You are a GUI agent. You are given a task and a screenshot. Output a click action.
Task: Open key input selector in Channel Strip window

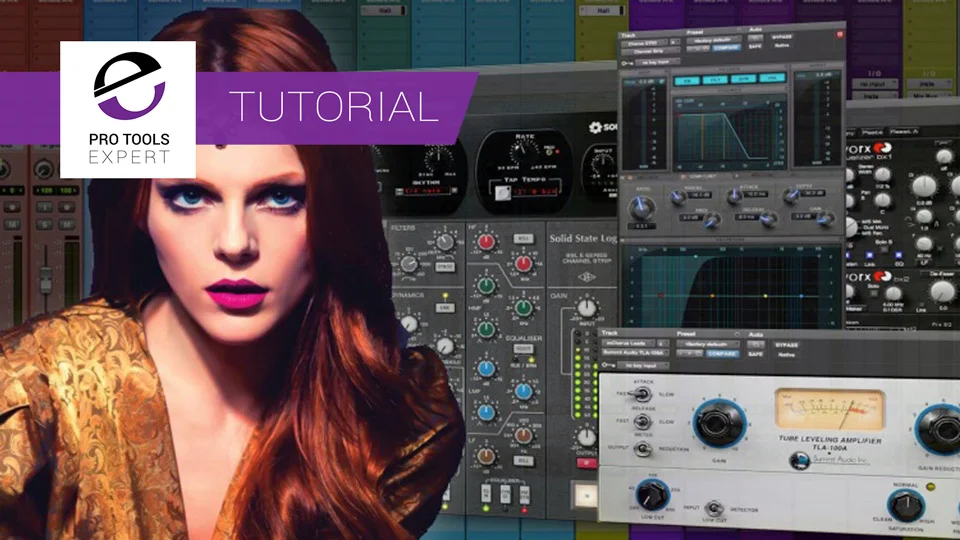pyautogui.click(x=656, y=62)
